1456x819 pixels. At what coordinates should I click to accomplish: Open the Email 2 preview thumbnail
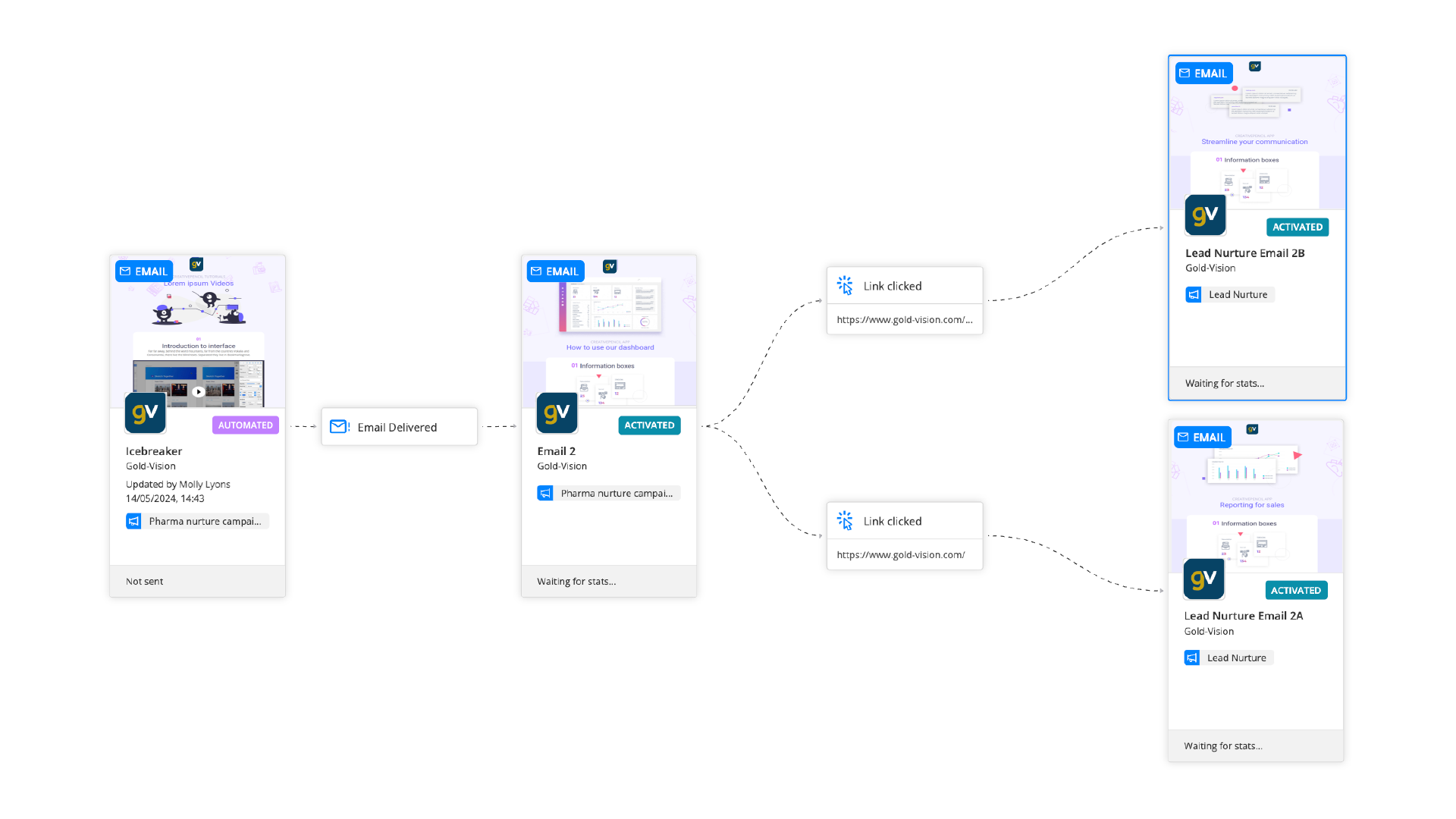click(609, 331)
